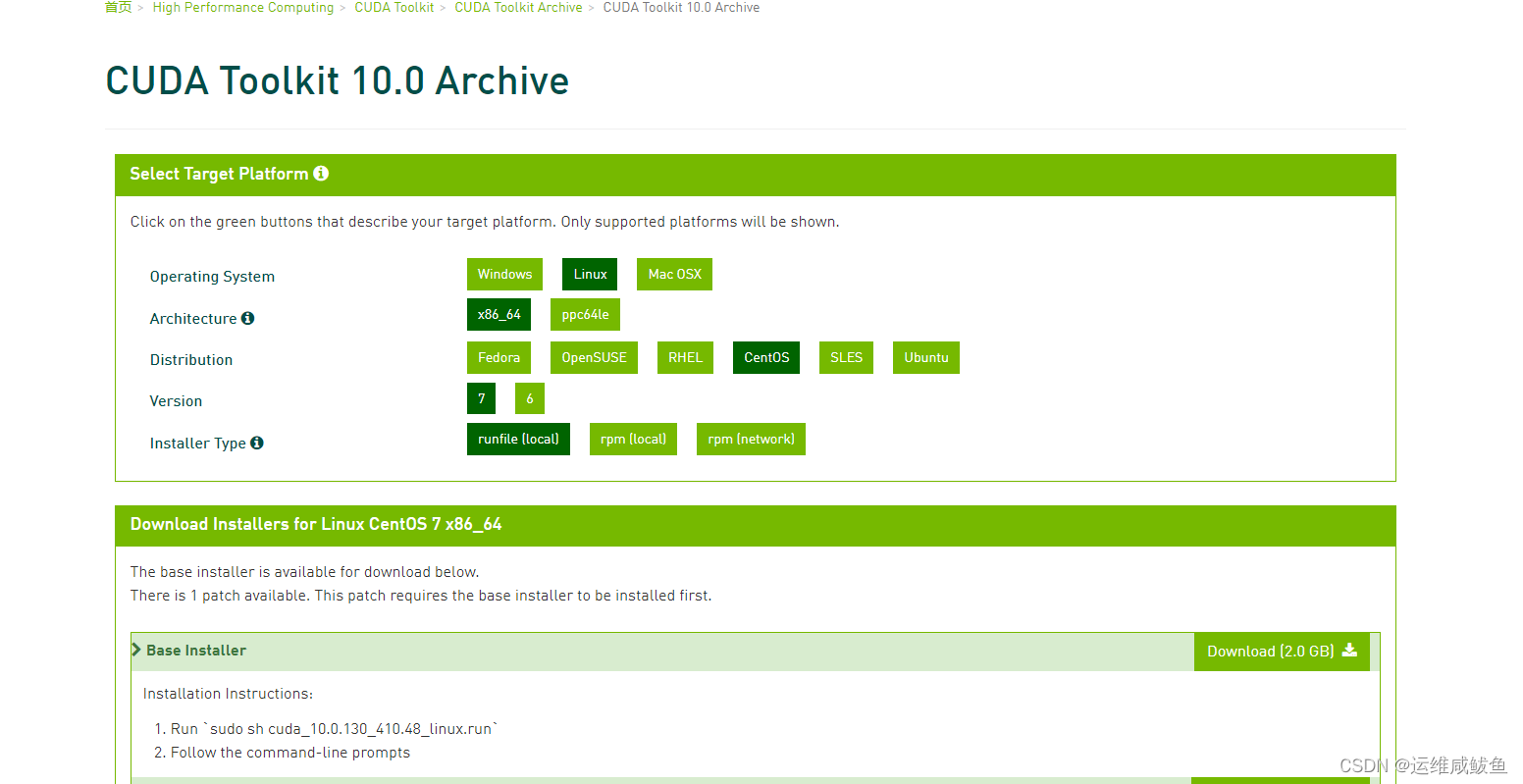Viewport: 1523px width, 784px height.
Task: Open CUDA Toolkit breadcrumb link
Action: pyautogui.click(x=394, y=8)
